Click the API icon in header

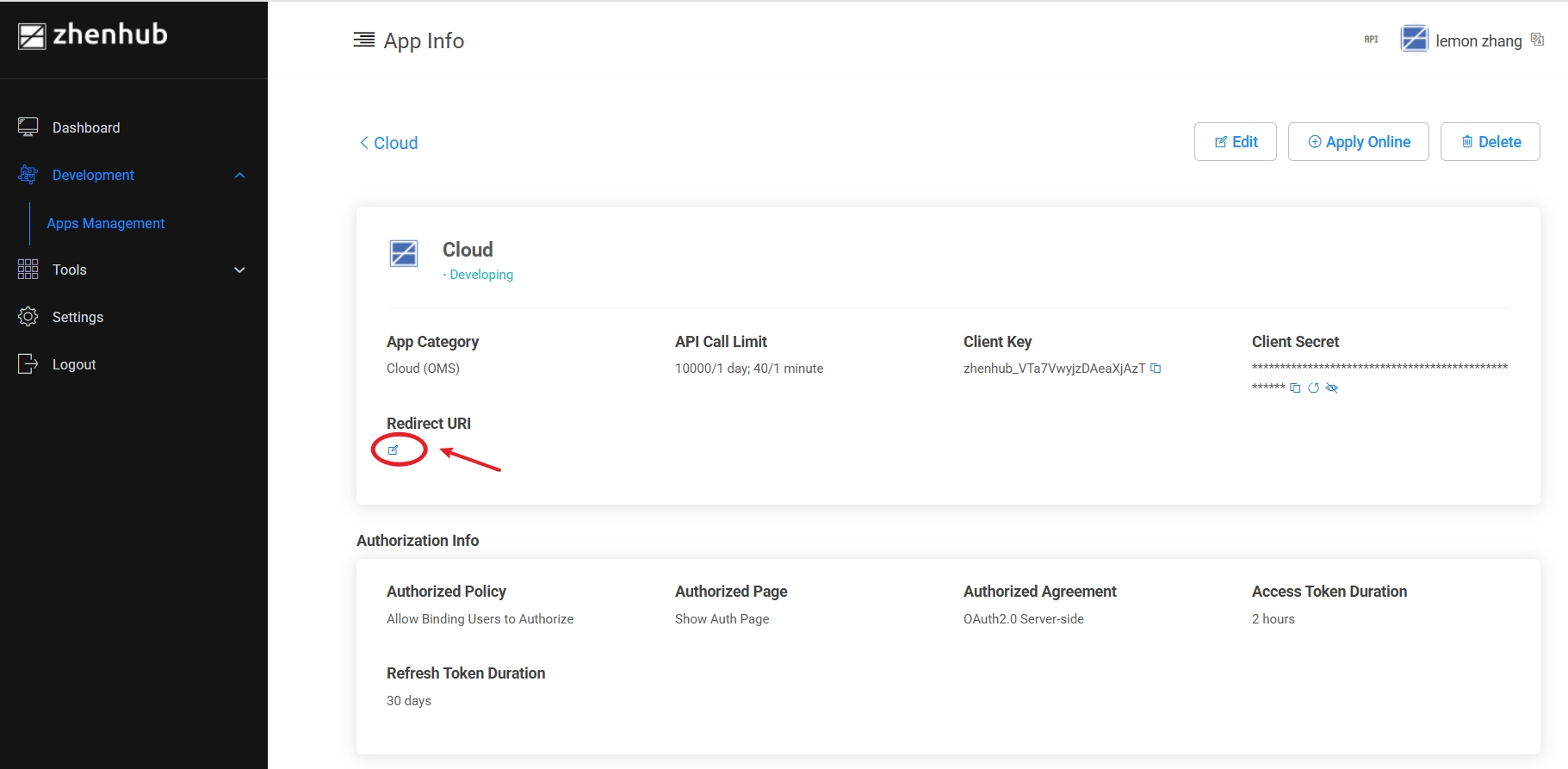[1371, 40]
